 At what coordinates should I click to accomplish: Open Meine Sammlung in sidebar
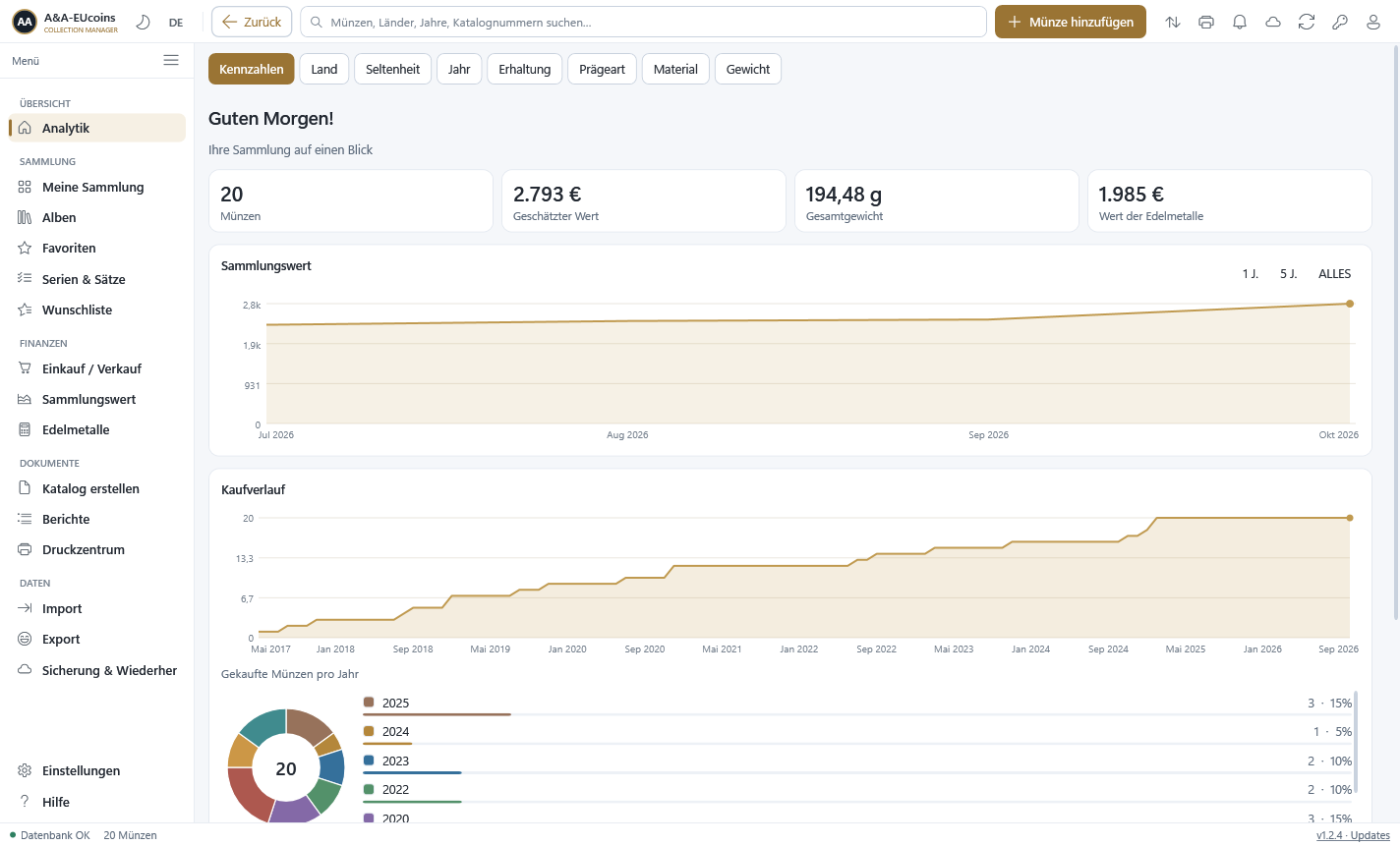(97, 187)
